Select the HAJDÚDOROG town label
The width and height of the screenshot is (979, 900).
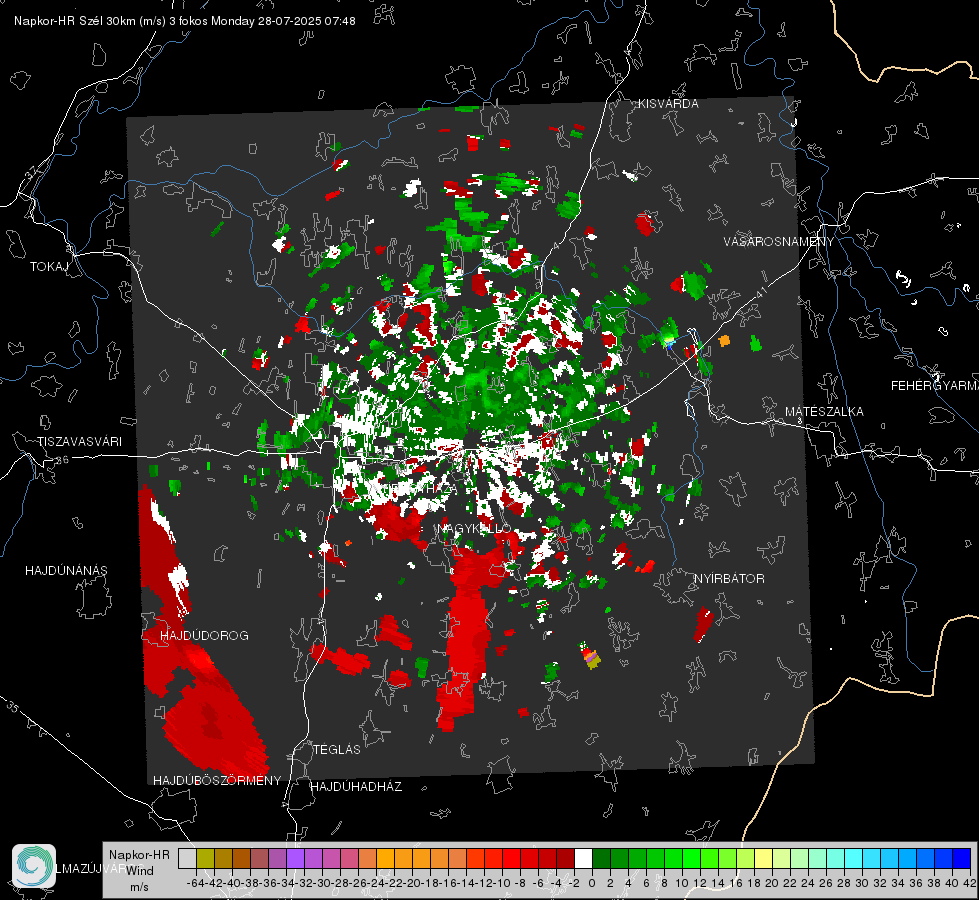204,635
